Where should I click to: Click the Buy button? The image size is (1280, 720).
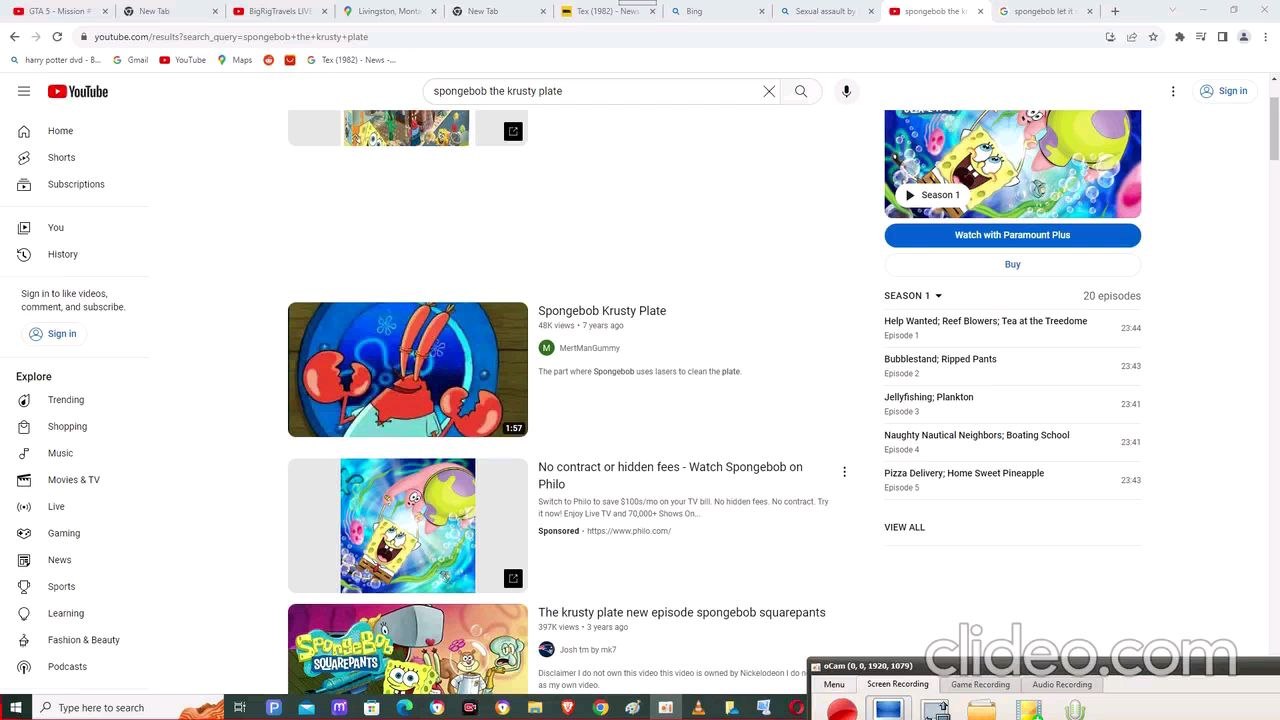click(x=1012, y=264)
